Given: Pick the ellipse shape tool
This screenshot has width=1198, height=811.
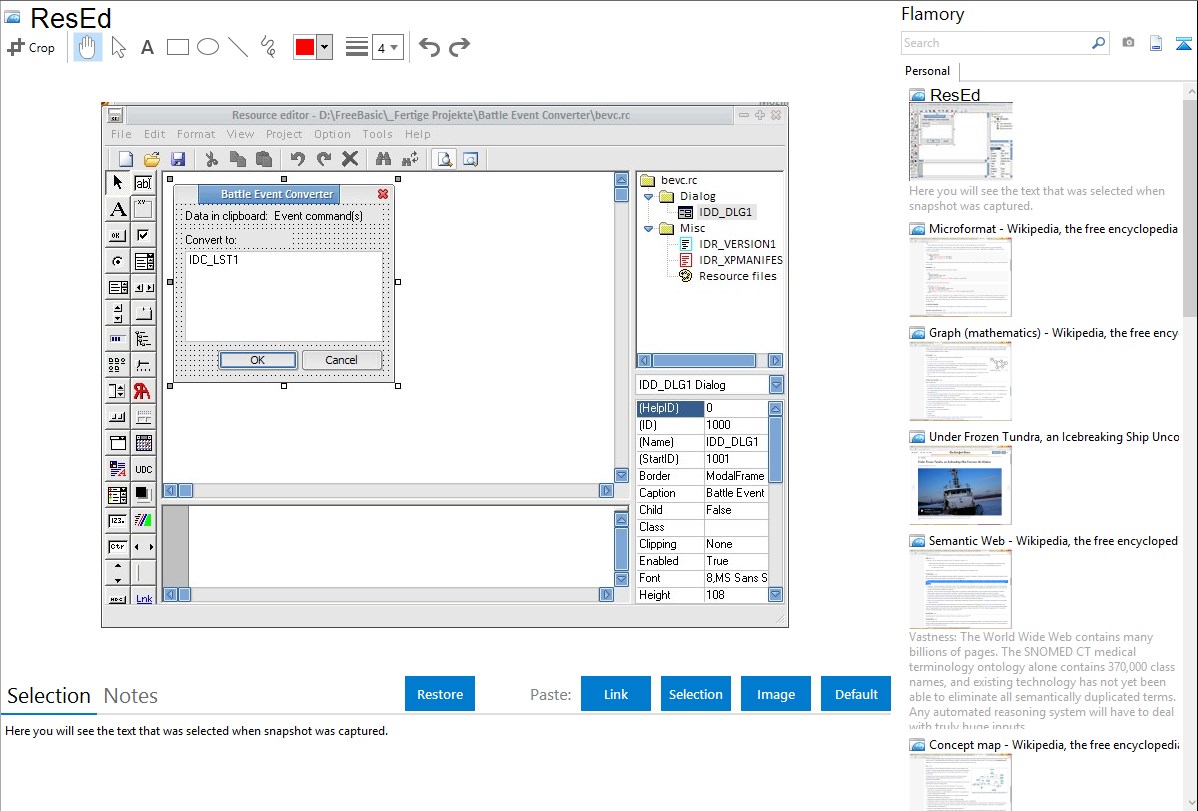Looking at the screenshot, I should click(208, 47).
